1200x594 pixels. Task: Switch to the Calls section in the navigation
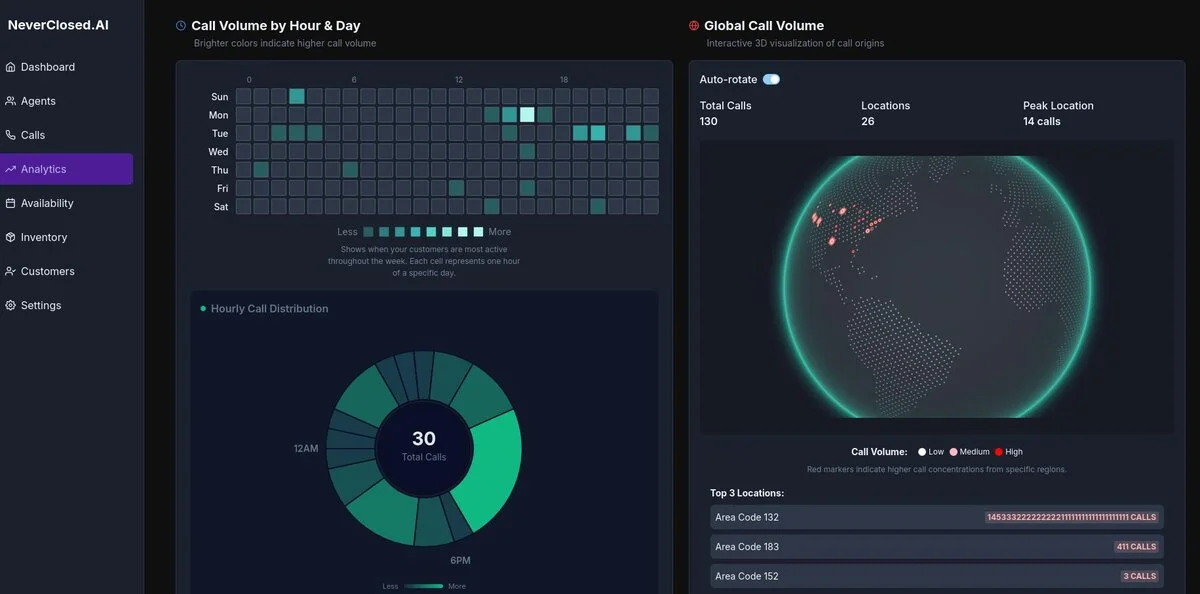(35, 135)
